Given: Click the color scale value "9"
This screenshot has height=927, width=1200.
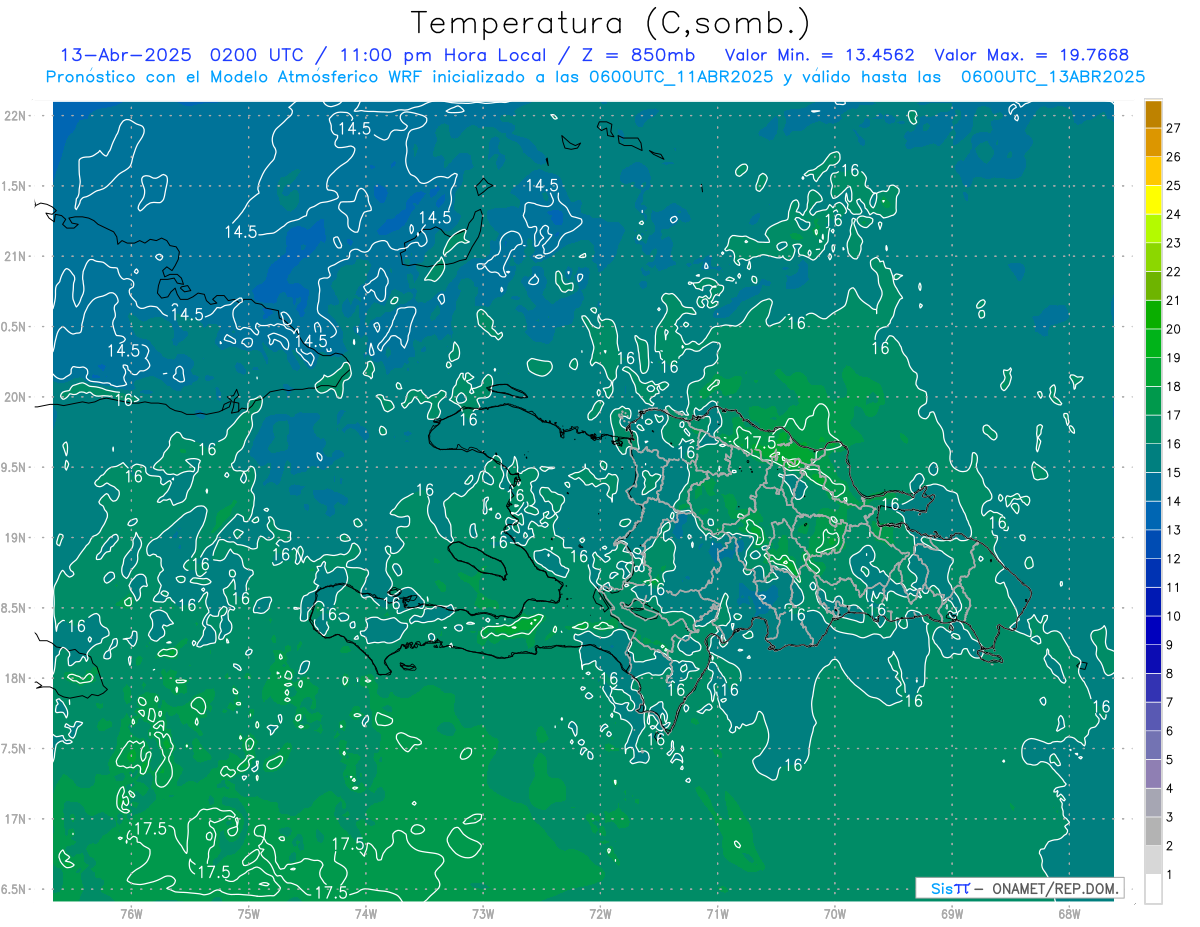Looking at the screenshot, I should [1171, 645].
